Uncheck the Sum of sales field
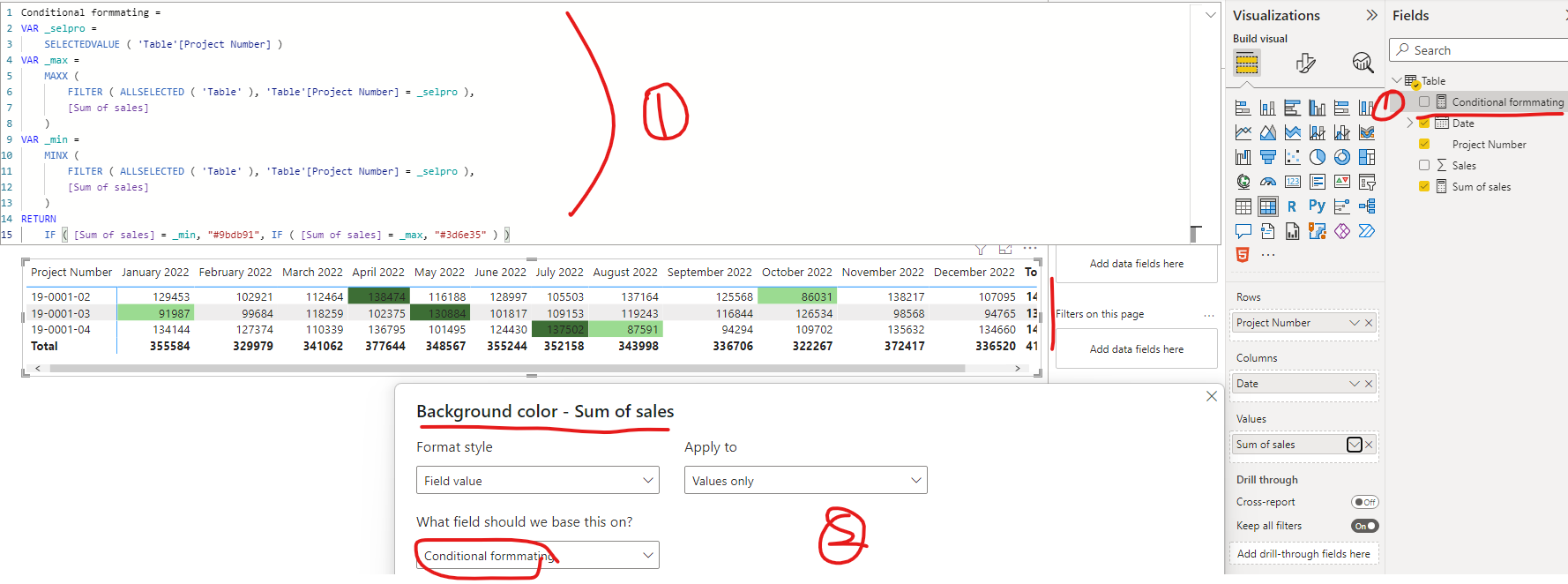 [1423, 186]
